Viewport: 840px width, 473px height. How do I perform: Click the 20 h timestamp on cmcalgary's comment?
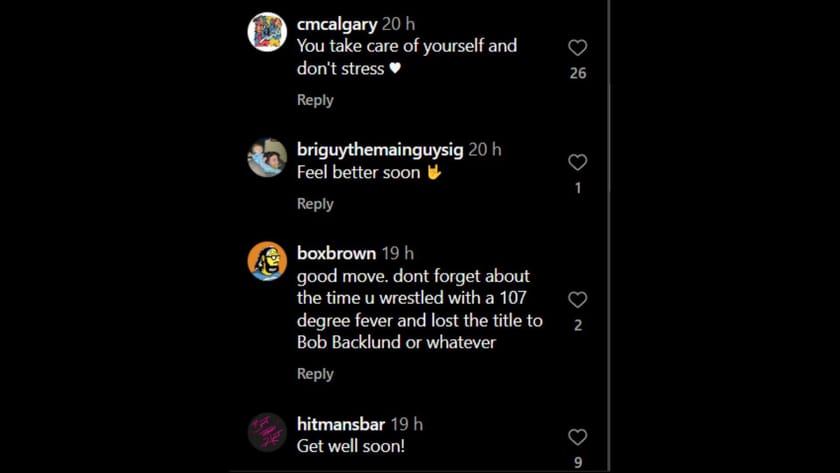tap(399, 24)
